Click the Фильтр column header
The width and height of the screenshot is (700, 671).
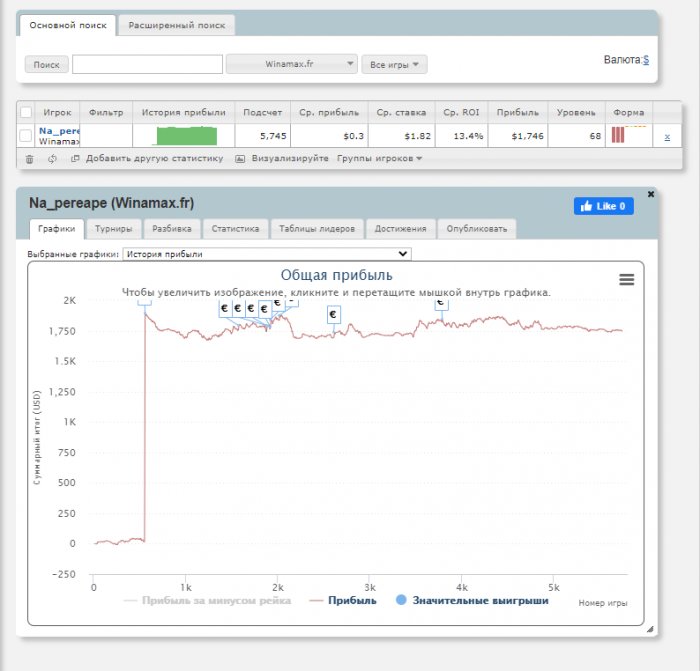106,113
